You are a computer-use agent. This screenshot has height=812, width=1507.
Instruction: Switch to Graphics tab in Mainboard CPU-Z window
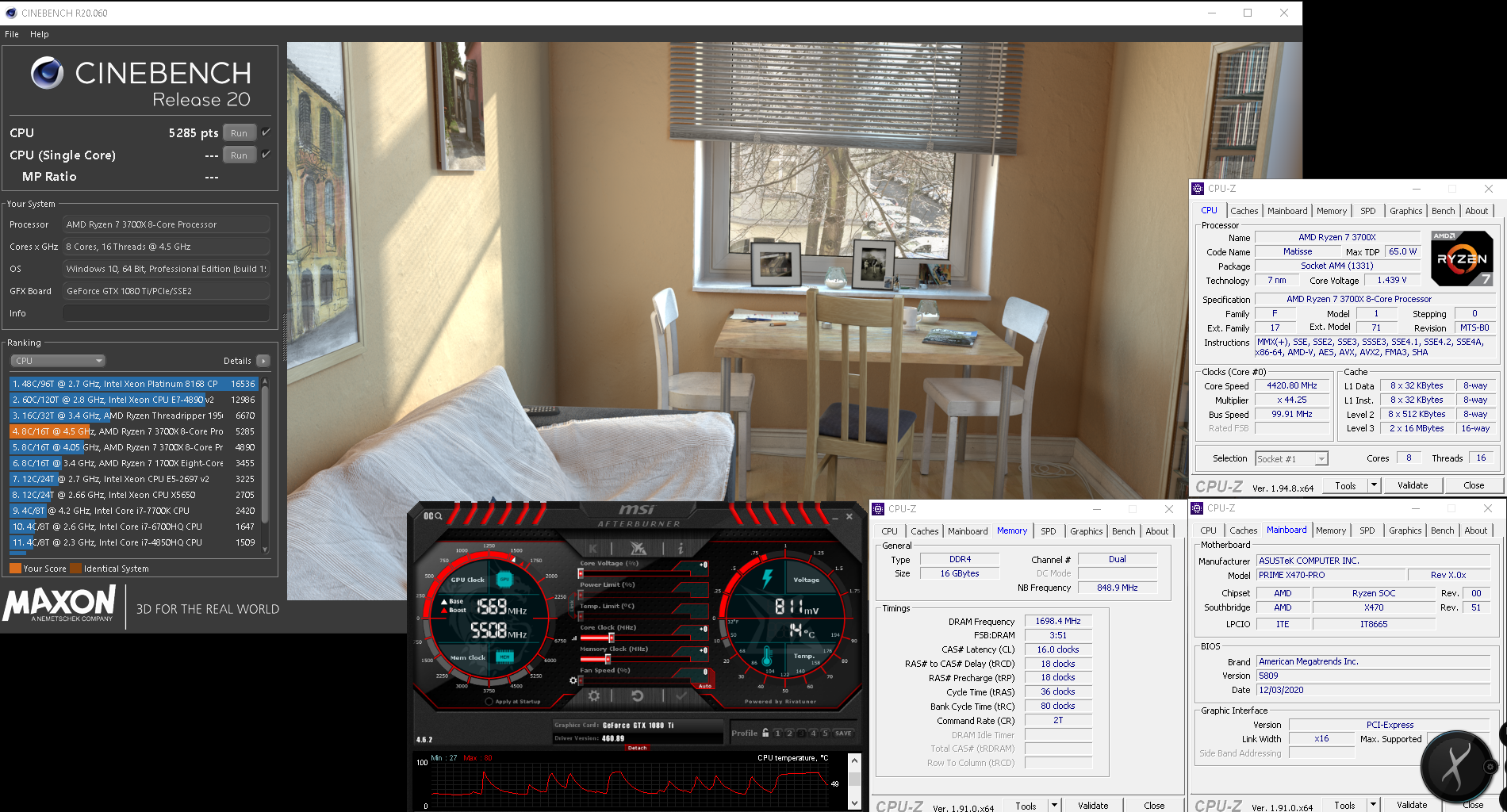point(1405,530)
